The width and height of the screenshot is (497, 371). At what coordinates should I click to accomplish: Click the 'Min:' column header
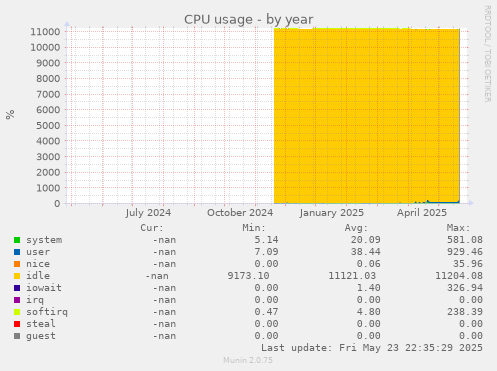click(254, 228)
